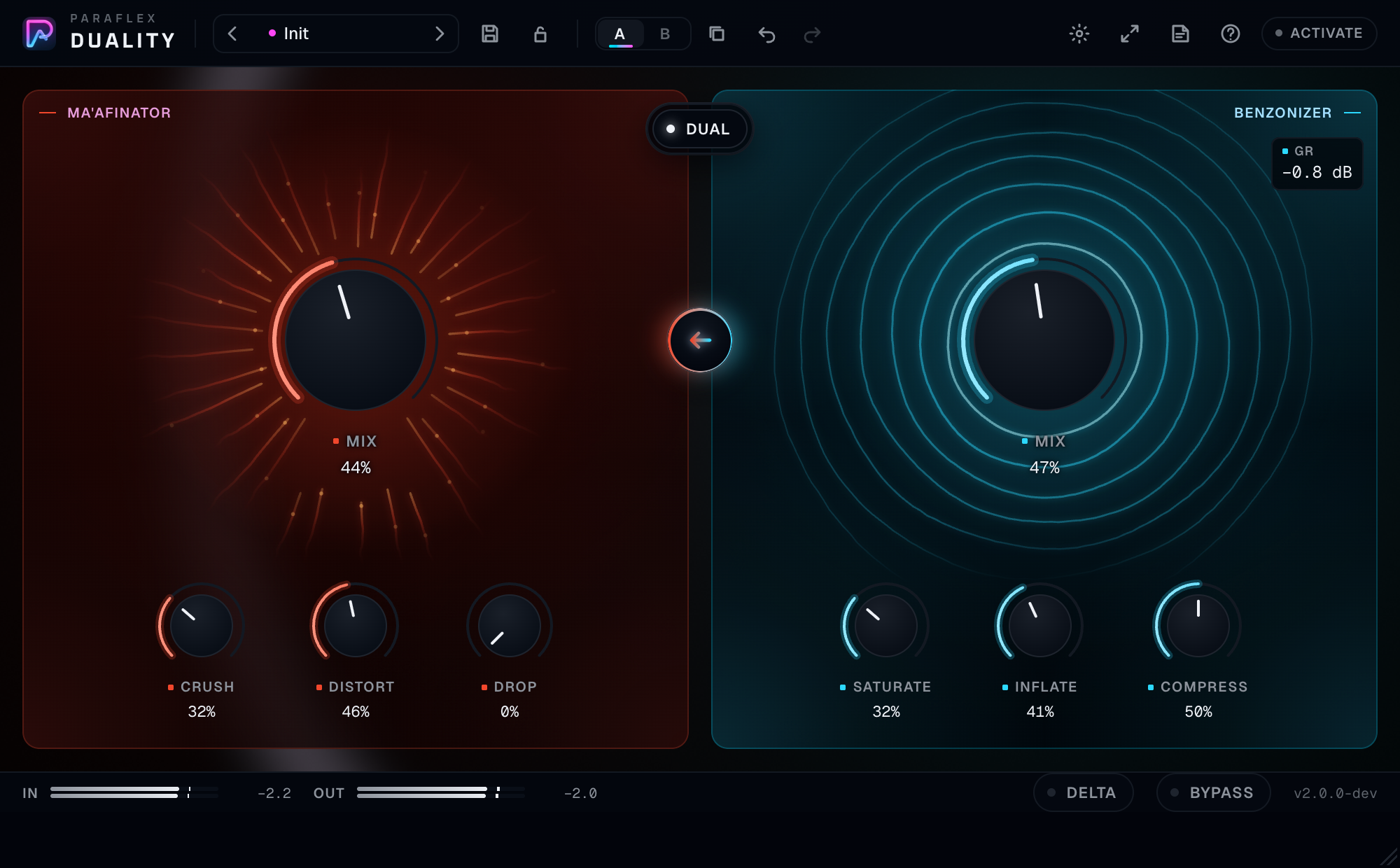This screenshot has width=1400, height=868.
Task: Click the CRUSH knob
Action: 202,625
